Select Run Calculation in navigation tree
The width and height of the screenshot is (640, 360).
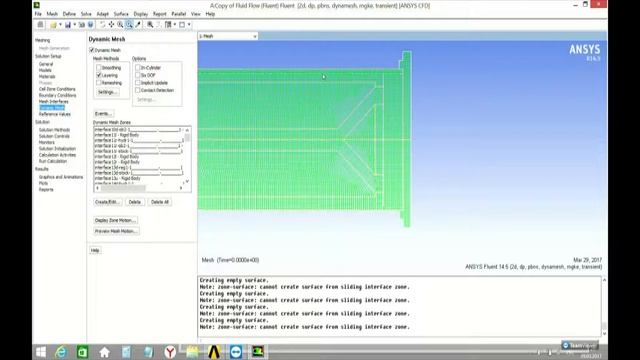click(x=53, y=161)
